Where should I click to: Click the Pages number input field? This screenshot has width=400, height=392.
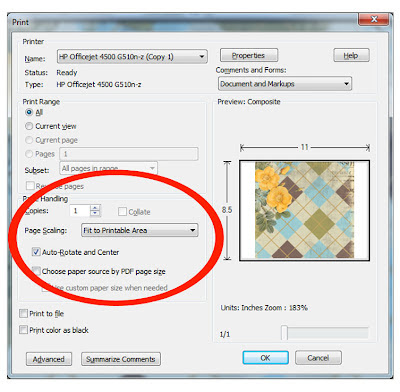click(129, 154)
